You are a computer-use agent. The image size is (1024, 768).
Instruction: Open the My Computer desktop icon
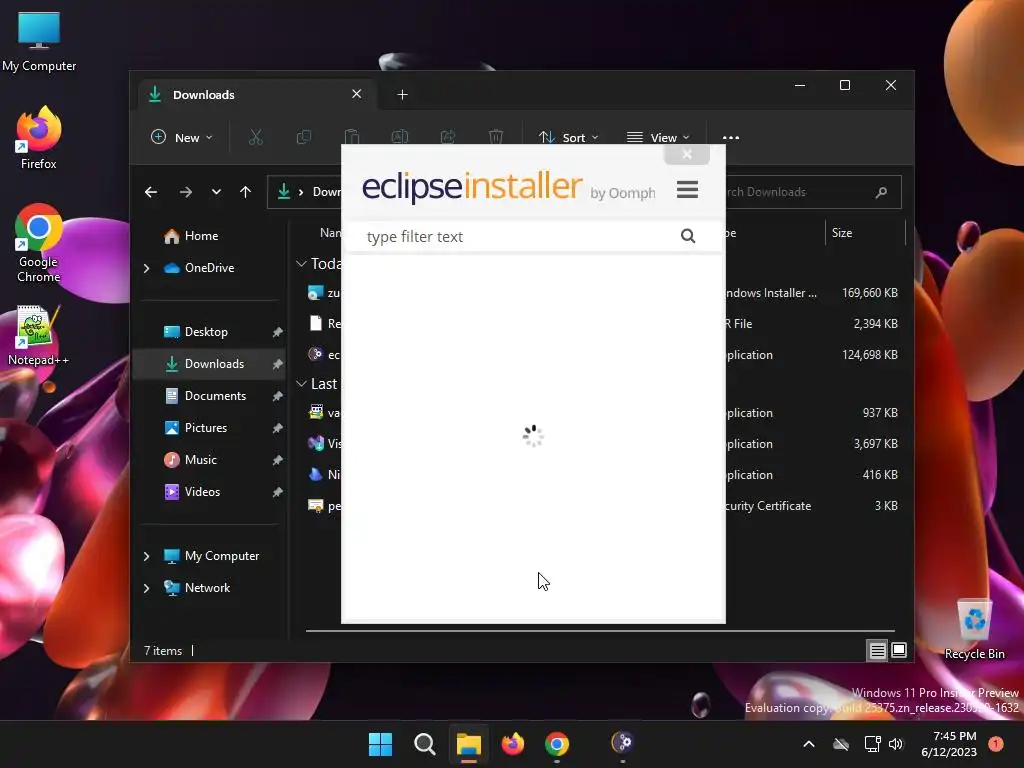pos(39,40)
